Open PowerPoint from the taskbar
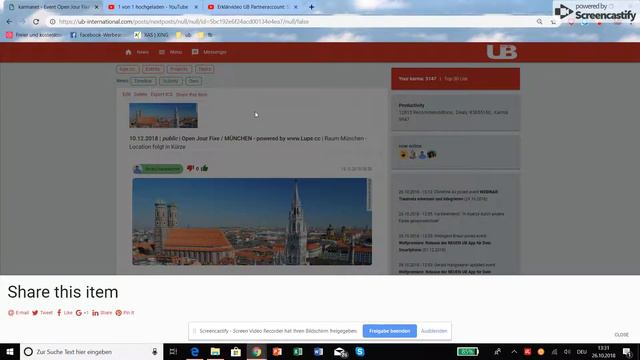 click(x=277, y=351)
